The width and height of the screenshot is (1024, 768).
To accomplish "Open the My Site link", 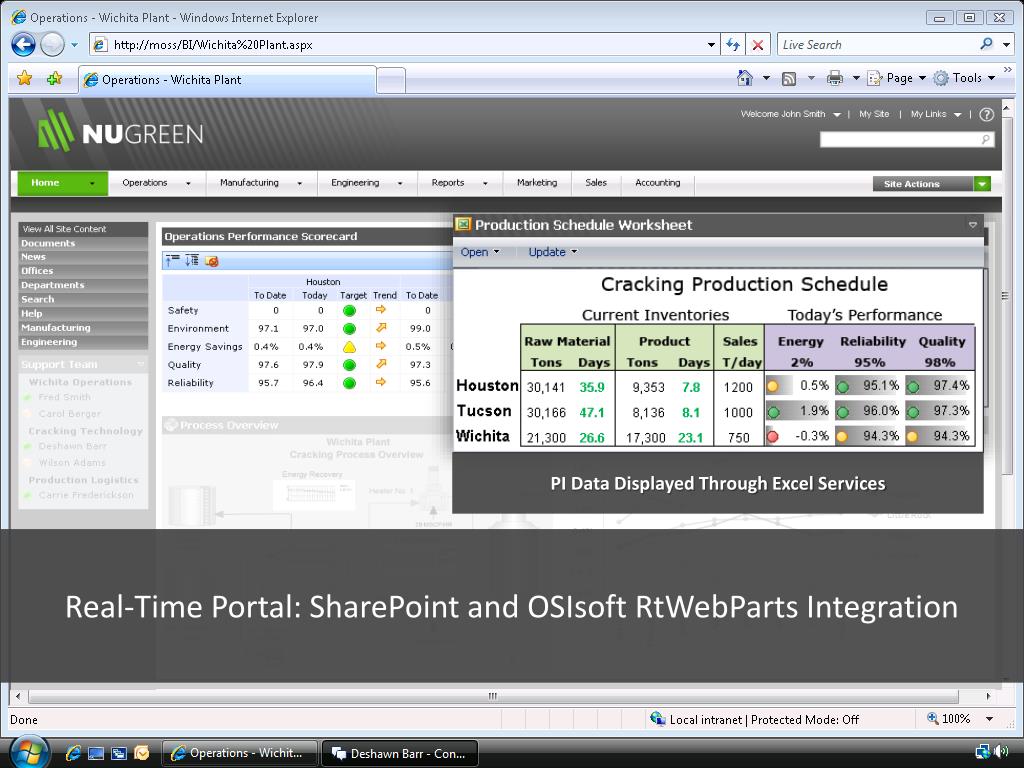I will pos(874,114).
